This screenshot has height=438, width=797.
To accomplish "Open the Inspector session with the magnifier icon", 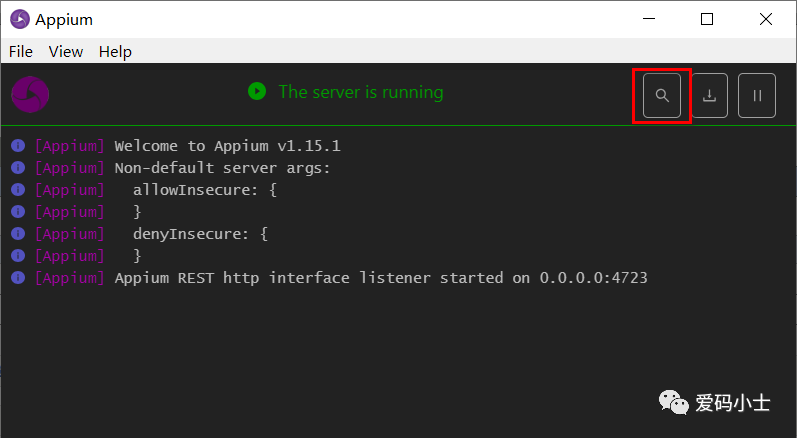I will [x=662, y=96].
